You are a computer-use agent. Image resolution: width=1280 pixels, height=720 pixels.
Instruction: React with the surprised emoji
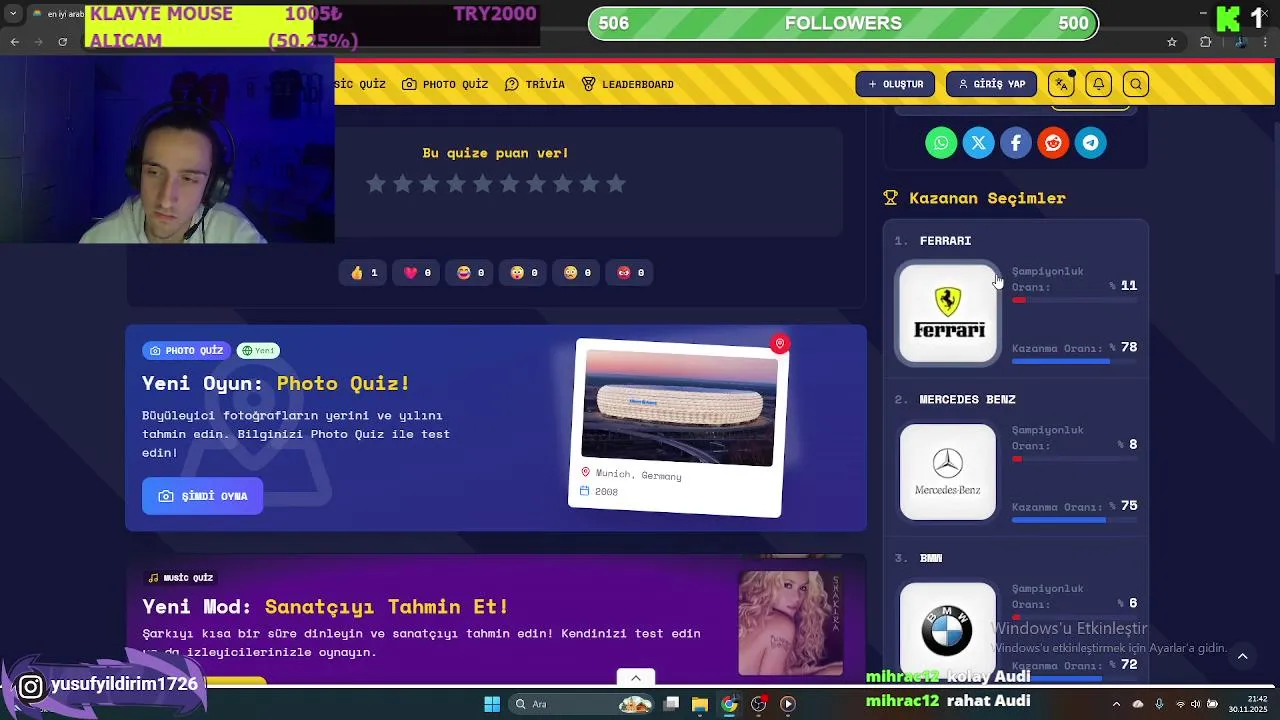[x=524, y=272]
